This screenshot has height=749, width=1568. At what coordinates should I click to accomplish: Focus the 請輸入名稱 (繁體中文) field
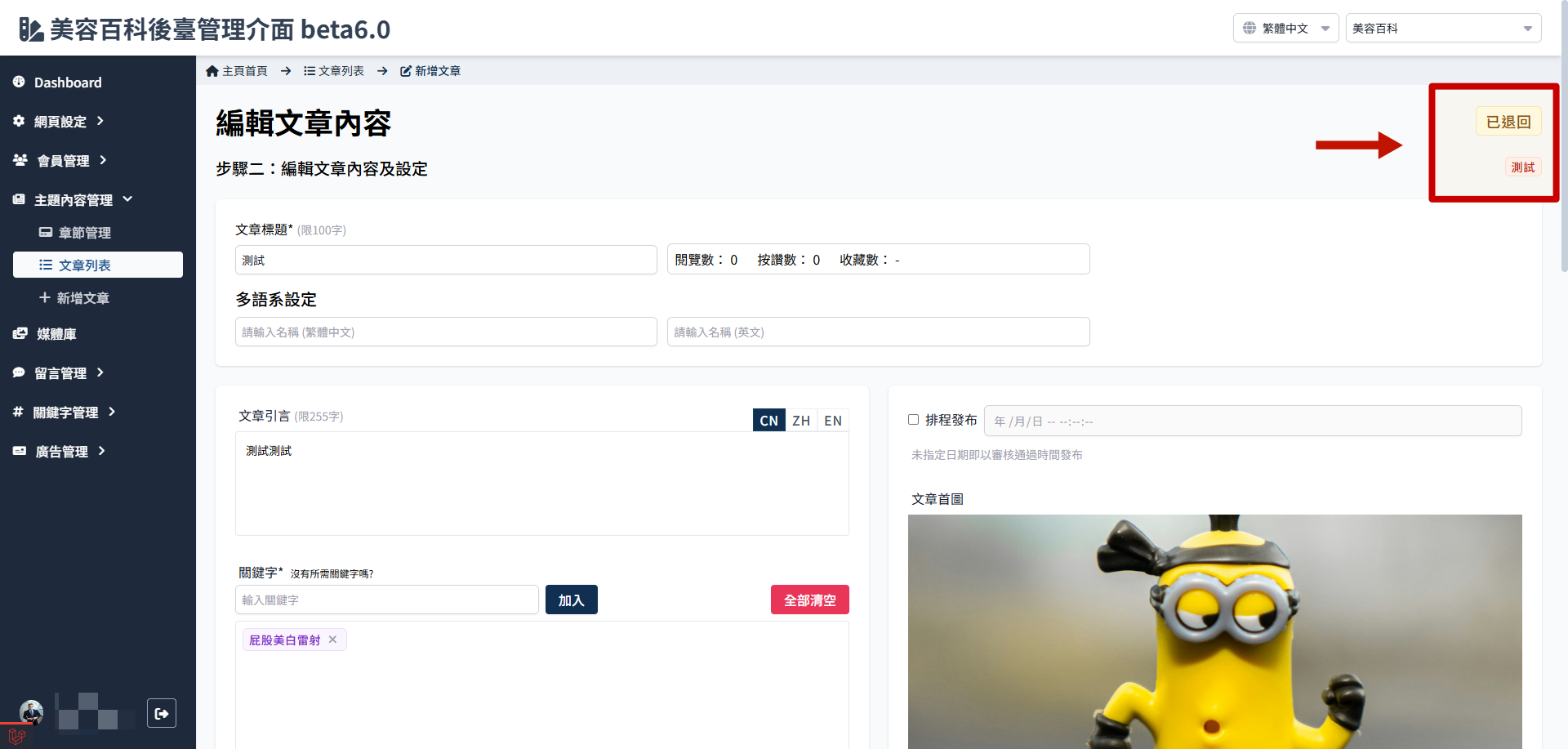(x=446, y=332)
